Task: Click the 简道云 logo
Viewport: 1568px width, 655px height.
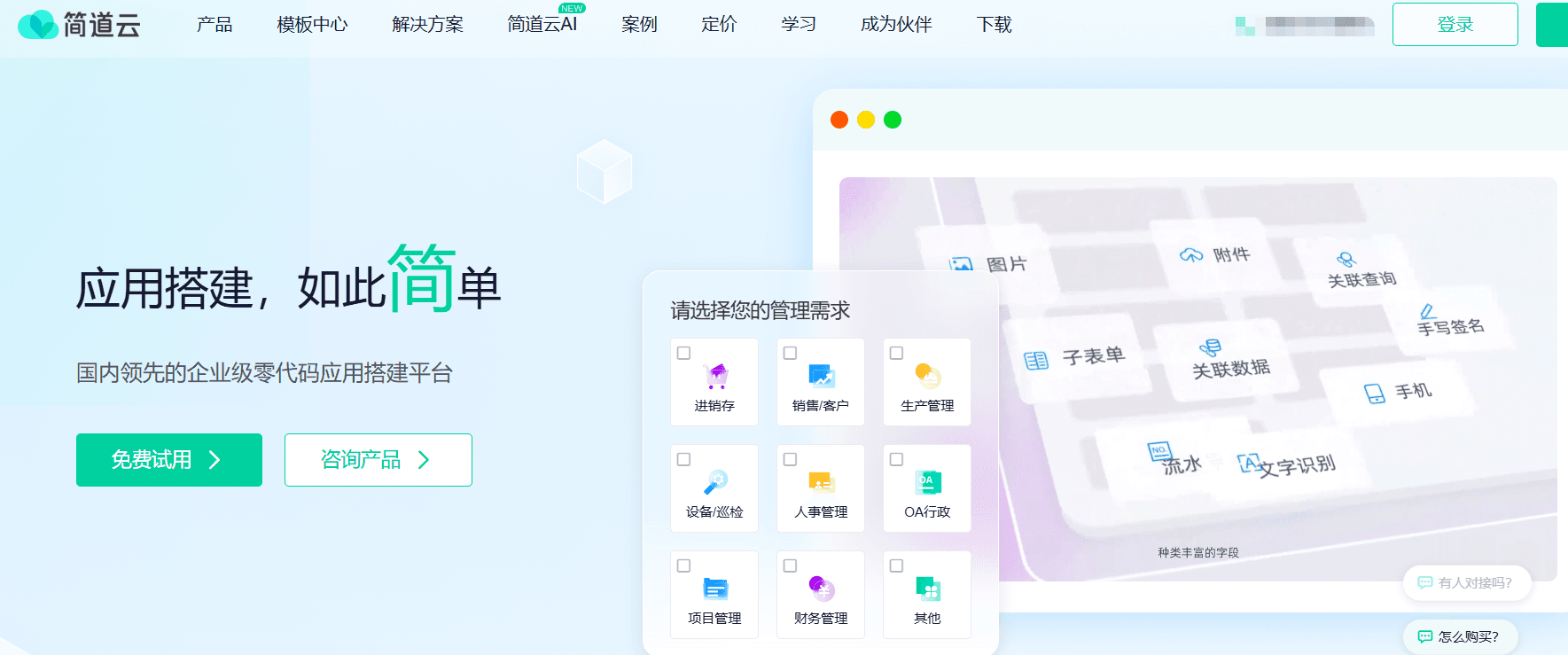Action: pyautogui.click(x=80, y=25)
